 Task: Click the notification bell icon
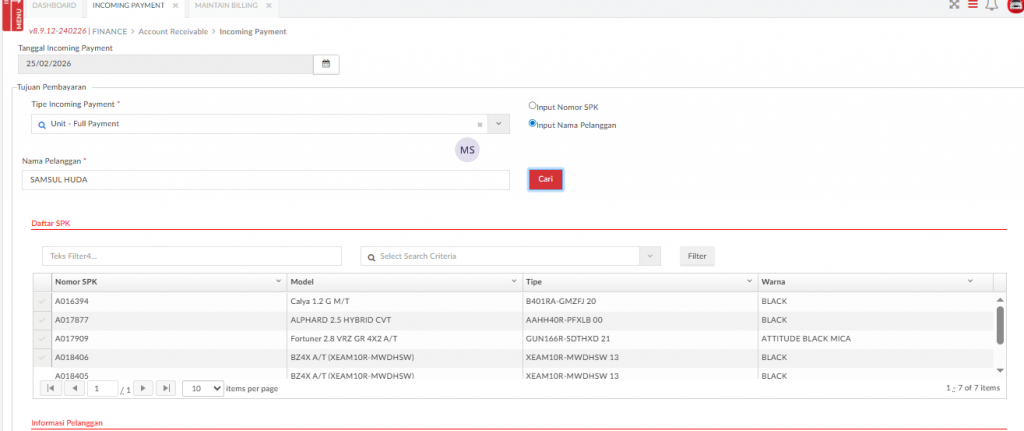991,6
